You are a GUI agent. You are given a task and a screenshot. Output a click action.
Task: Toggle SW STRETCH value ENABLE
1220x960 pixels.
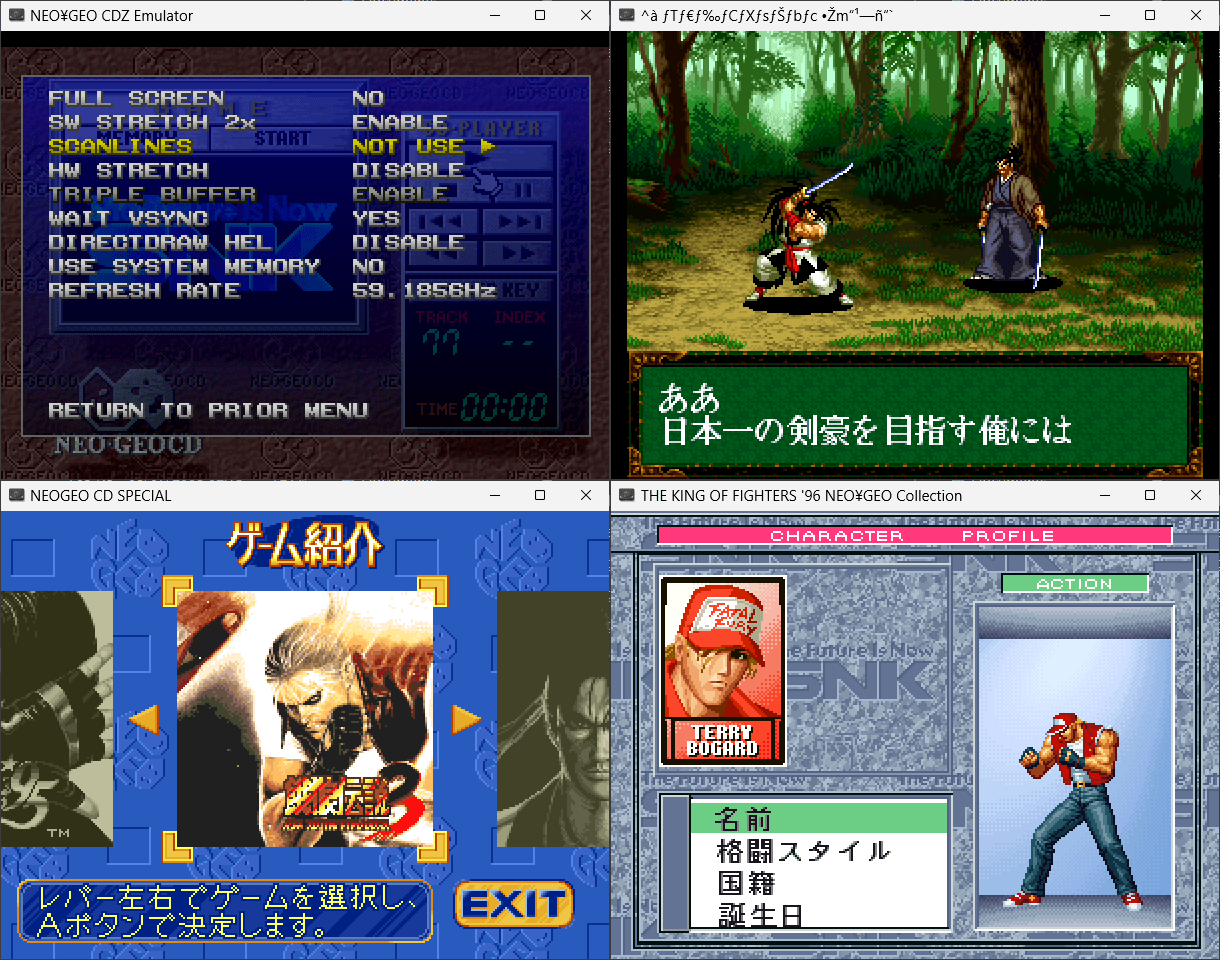[x=400, y=122]
